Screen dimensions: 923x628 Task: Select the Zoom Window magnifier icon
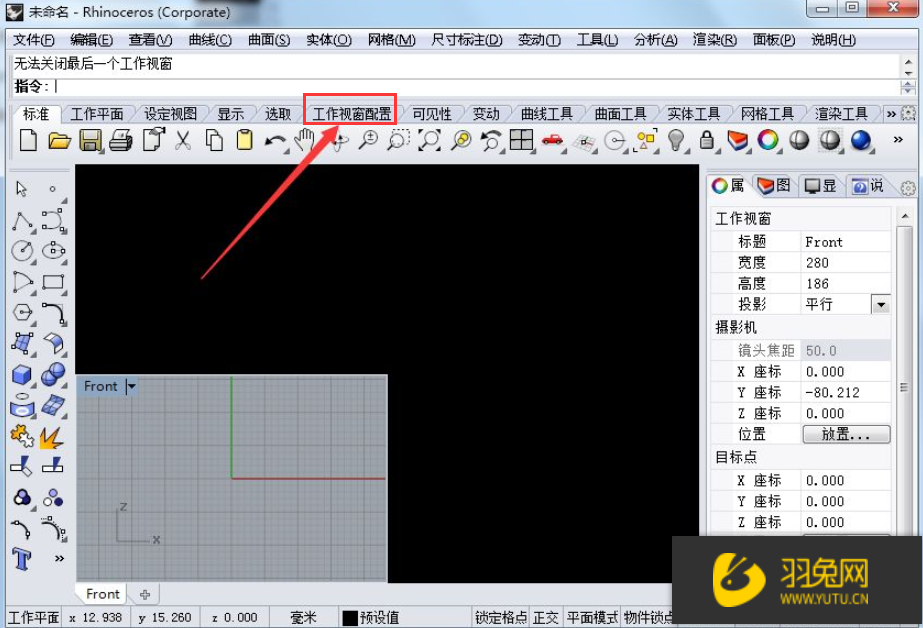399,141
